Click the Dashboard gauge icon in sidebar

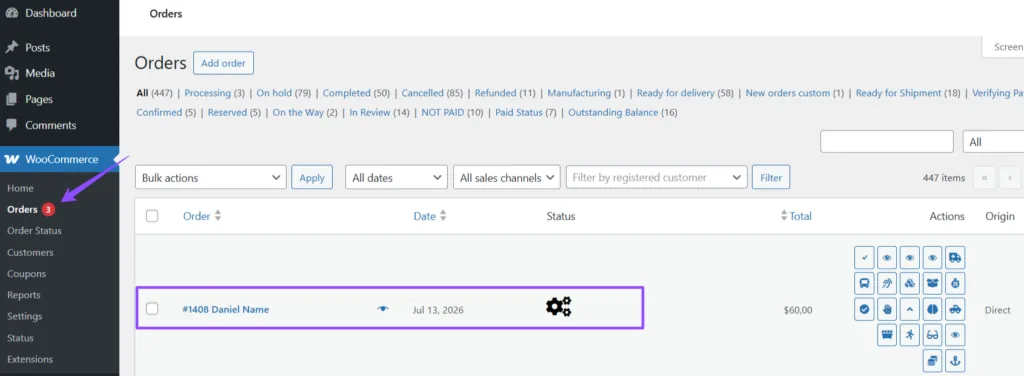tap(12, 13)
